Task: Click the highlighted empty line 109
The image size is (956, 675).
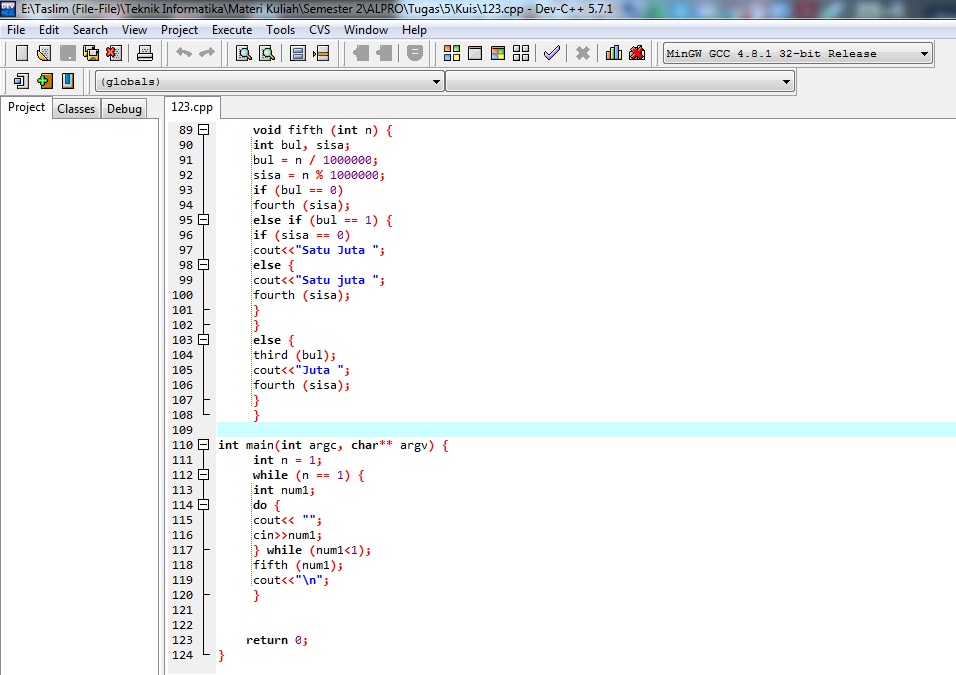Action: [586, 429]
